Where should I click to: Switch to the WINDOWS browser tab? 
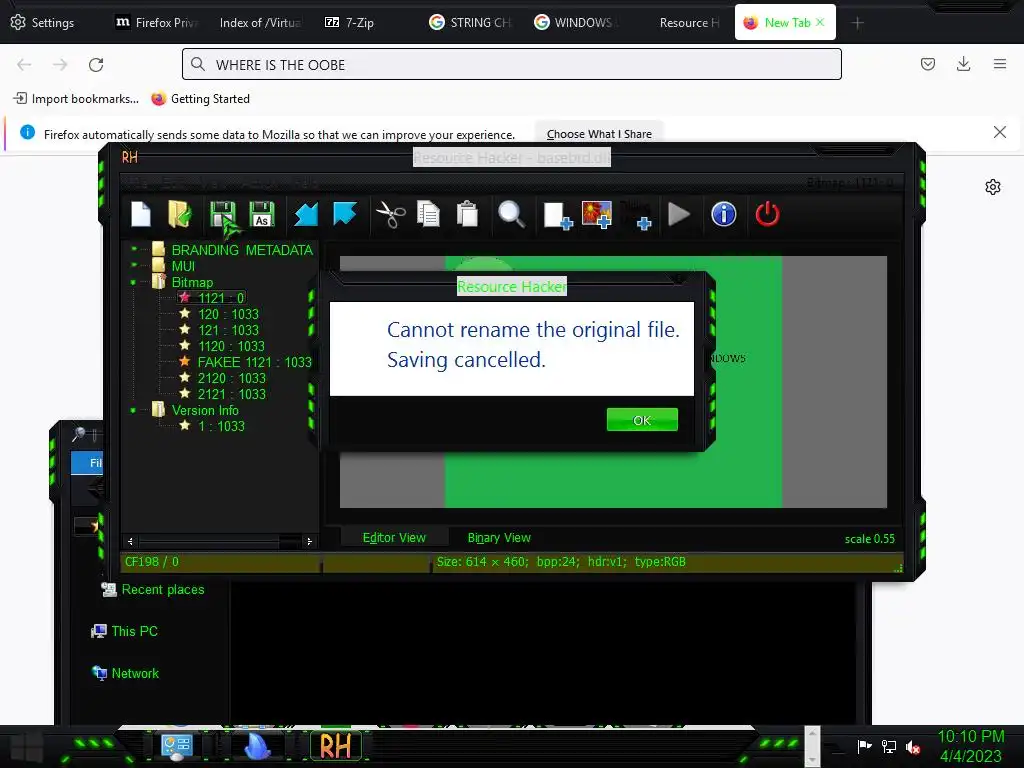click(x=575, y=22)
